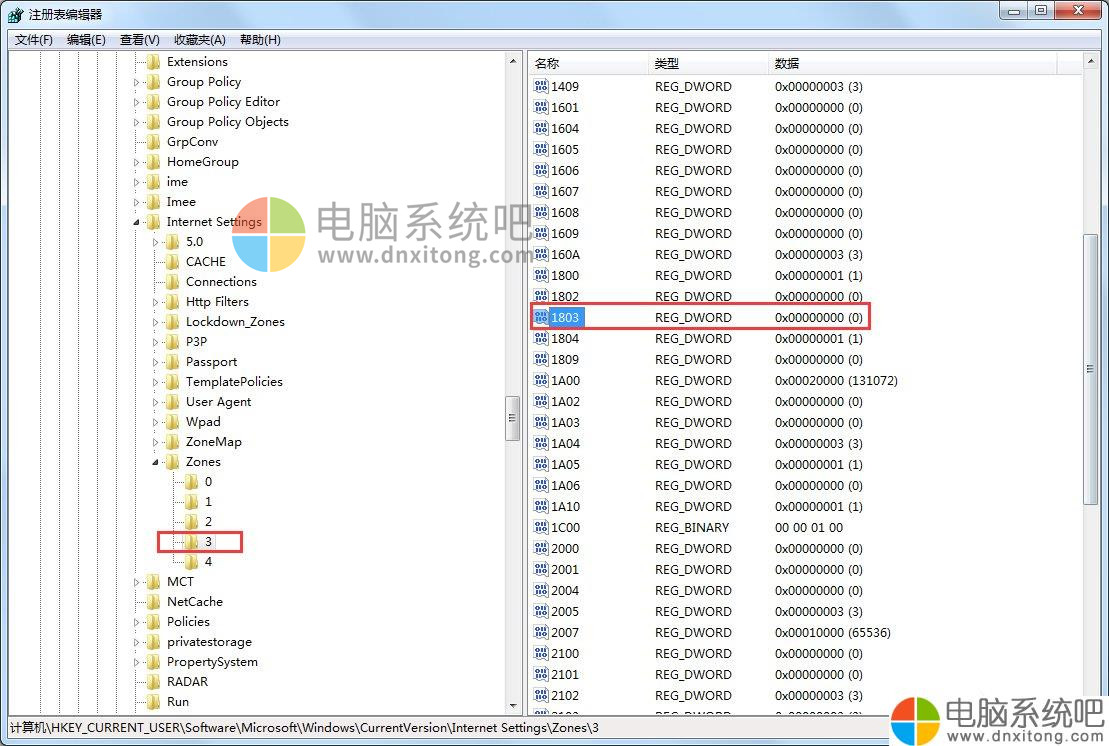Image resolution: width=1109 pixels, height=746 pixels.
Task: Click the Lockdown_Zones folder icon
Action: point(172,322)
